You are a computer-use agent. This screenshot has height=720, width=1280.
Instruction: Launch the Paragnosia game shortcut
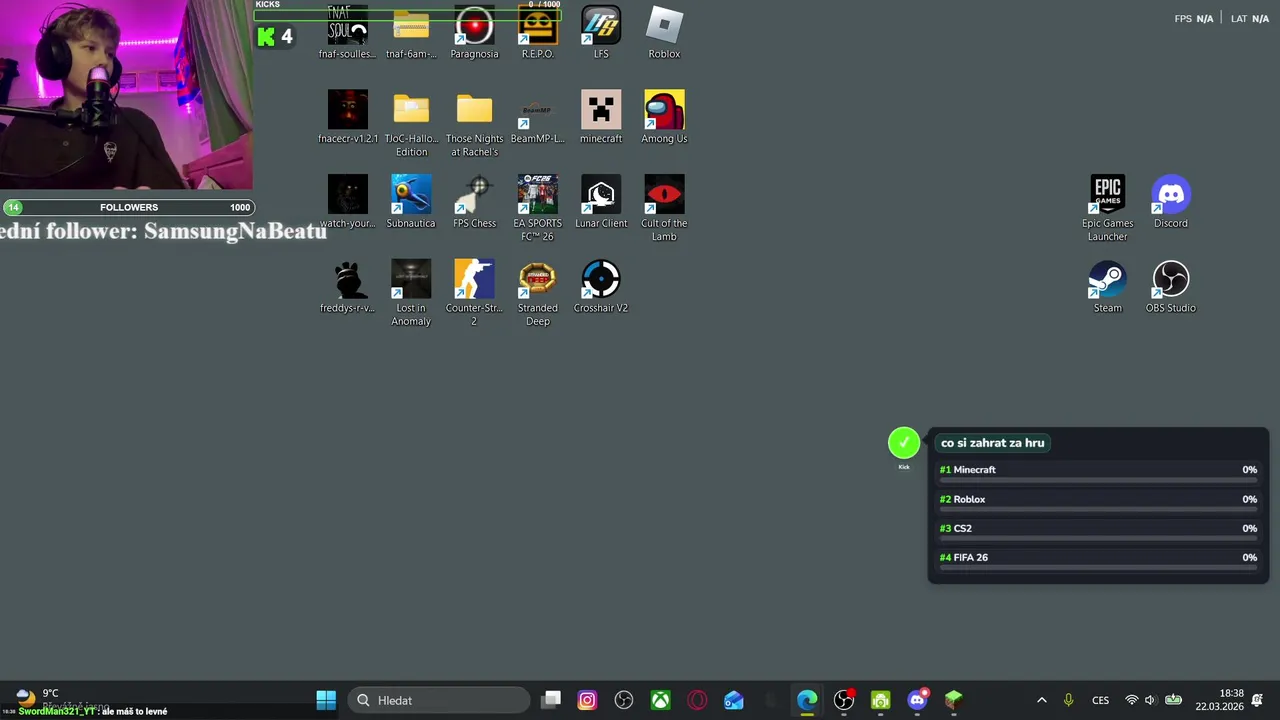click(x=474, y=32)
